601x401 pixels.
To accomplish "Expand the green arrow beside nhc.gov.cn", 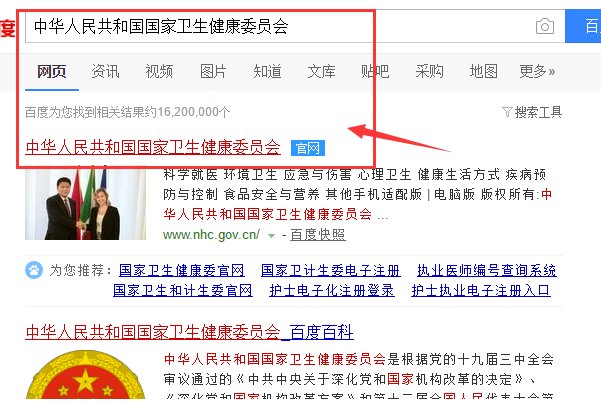I will [271, 236].
